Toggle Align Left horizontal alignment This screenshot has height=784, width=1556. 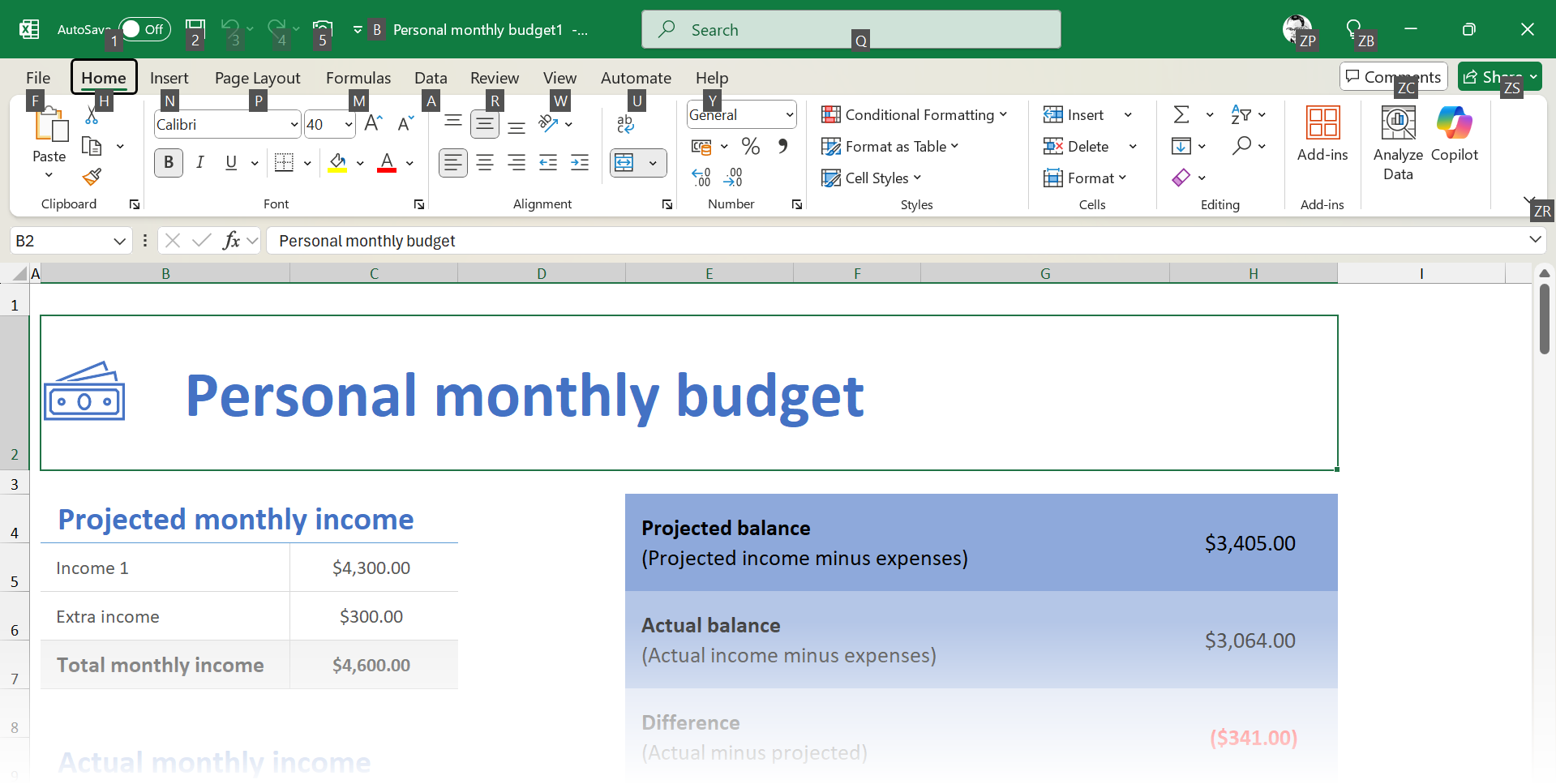tap(453, 163)
